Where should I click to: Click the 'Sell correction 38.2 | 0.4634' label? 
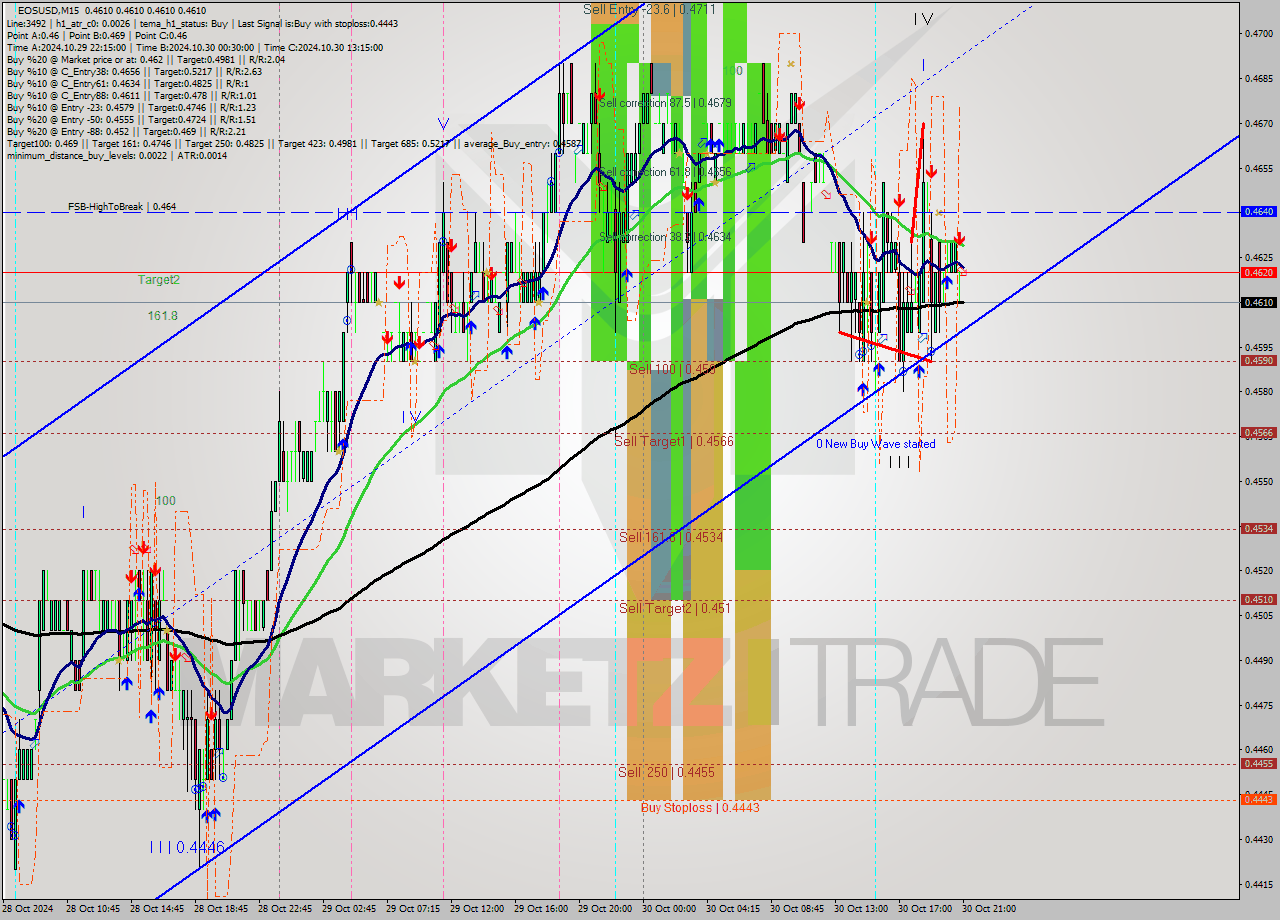tap(665, 237)
